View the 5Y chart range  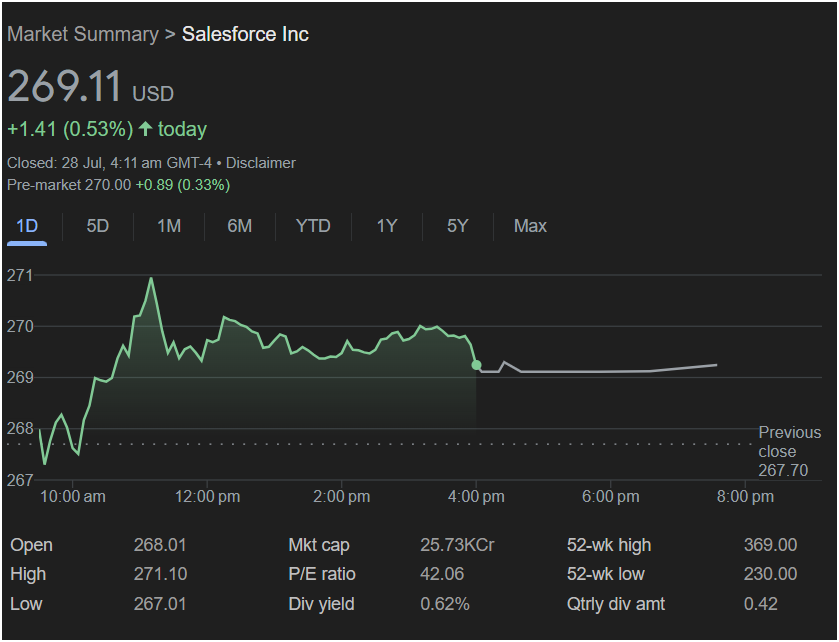click(457, 226)
